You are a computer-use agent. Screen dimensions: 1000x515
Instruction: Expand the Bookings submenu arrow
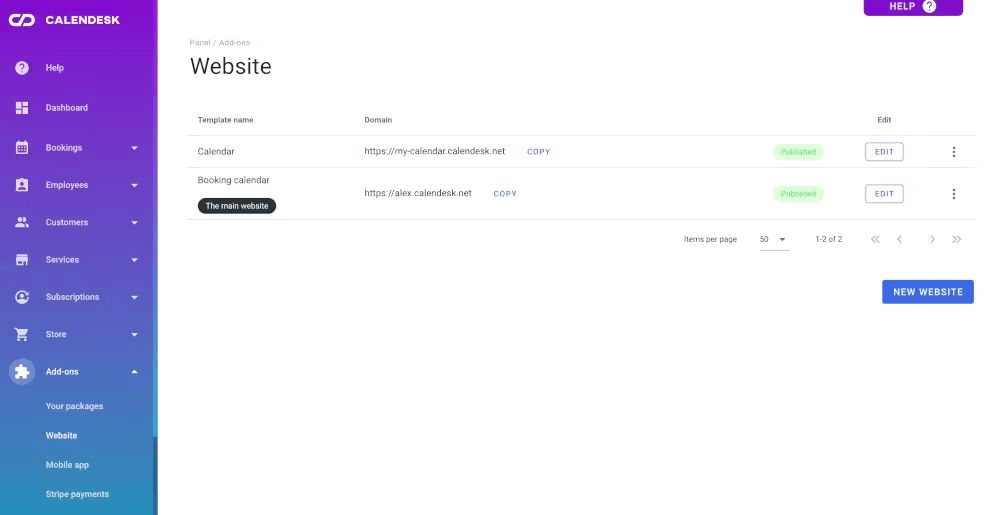134,148
